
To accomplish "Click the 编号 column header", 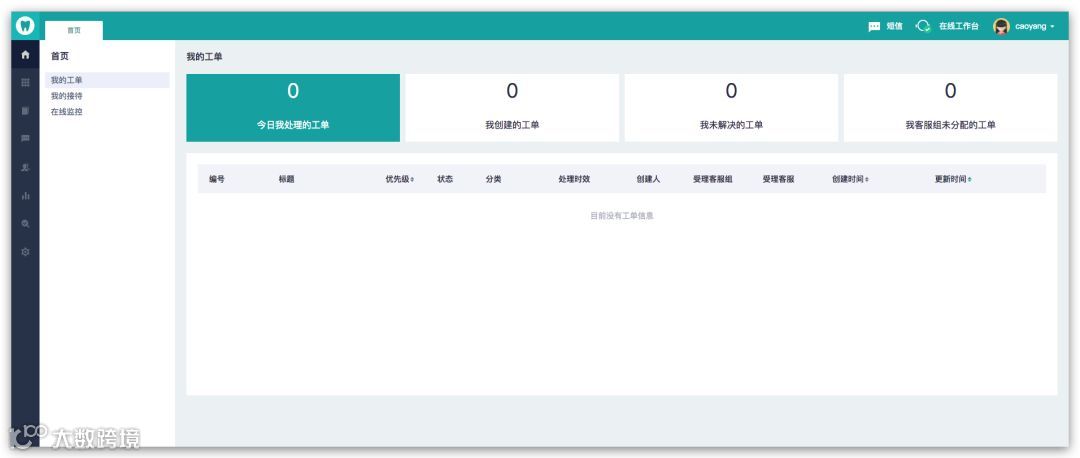I will point(217,179).
